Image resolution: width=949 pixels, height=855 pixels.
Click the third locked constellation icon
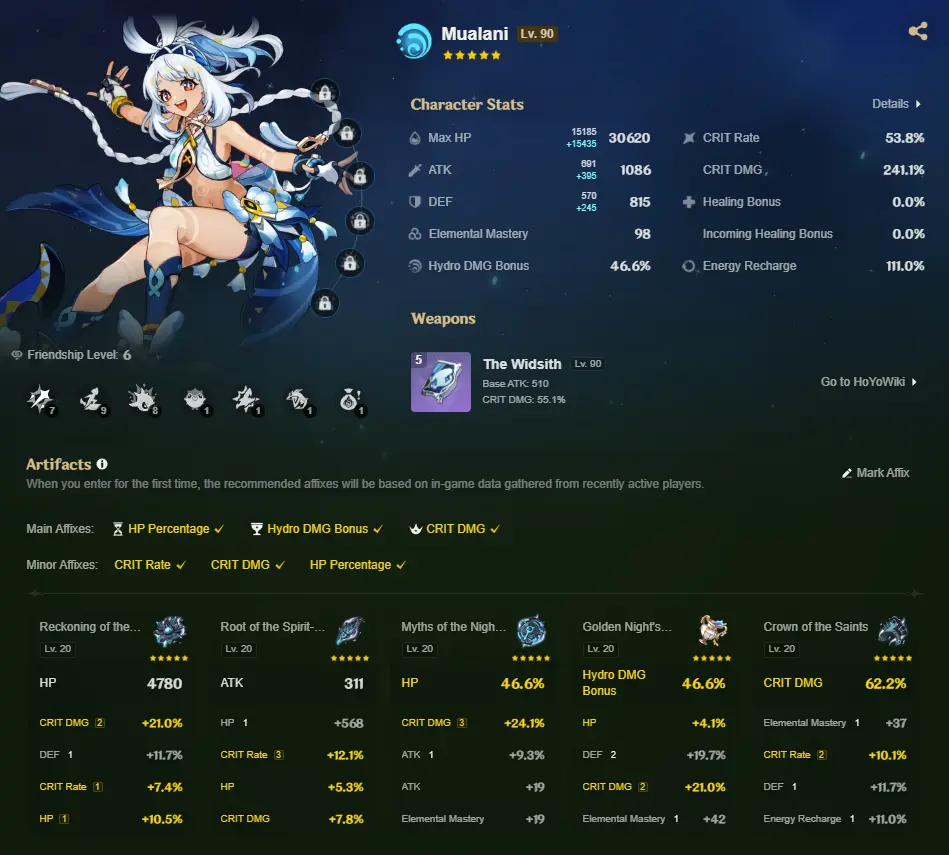(x=360, y=176)
